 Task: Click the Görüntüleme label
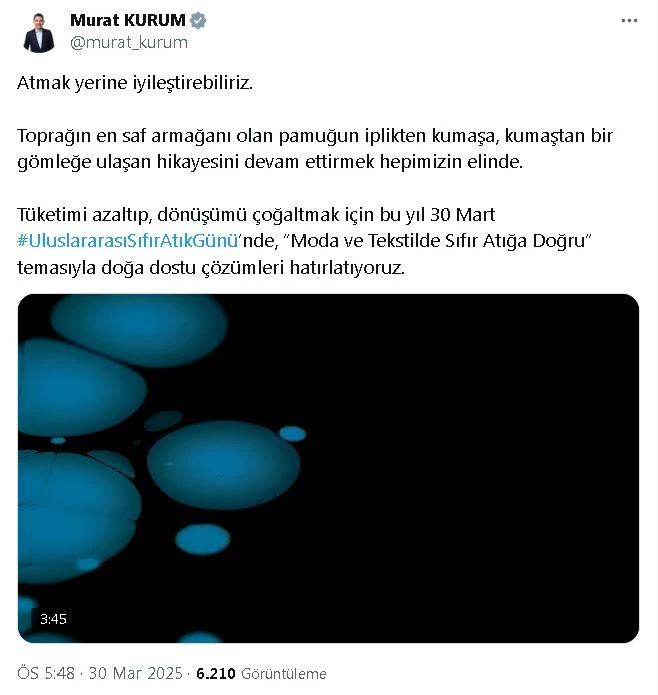pos(284,674)
